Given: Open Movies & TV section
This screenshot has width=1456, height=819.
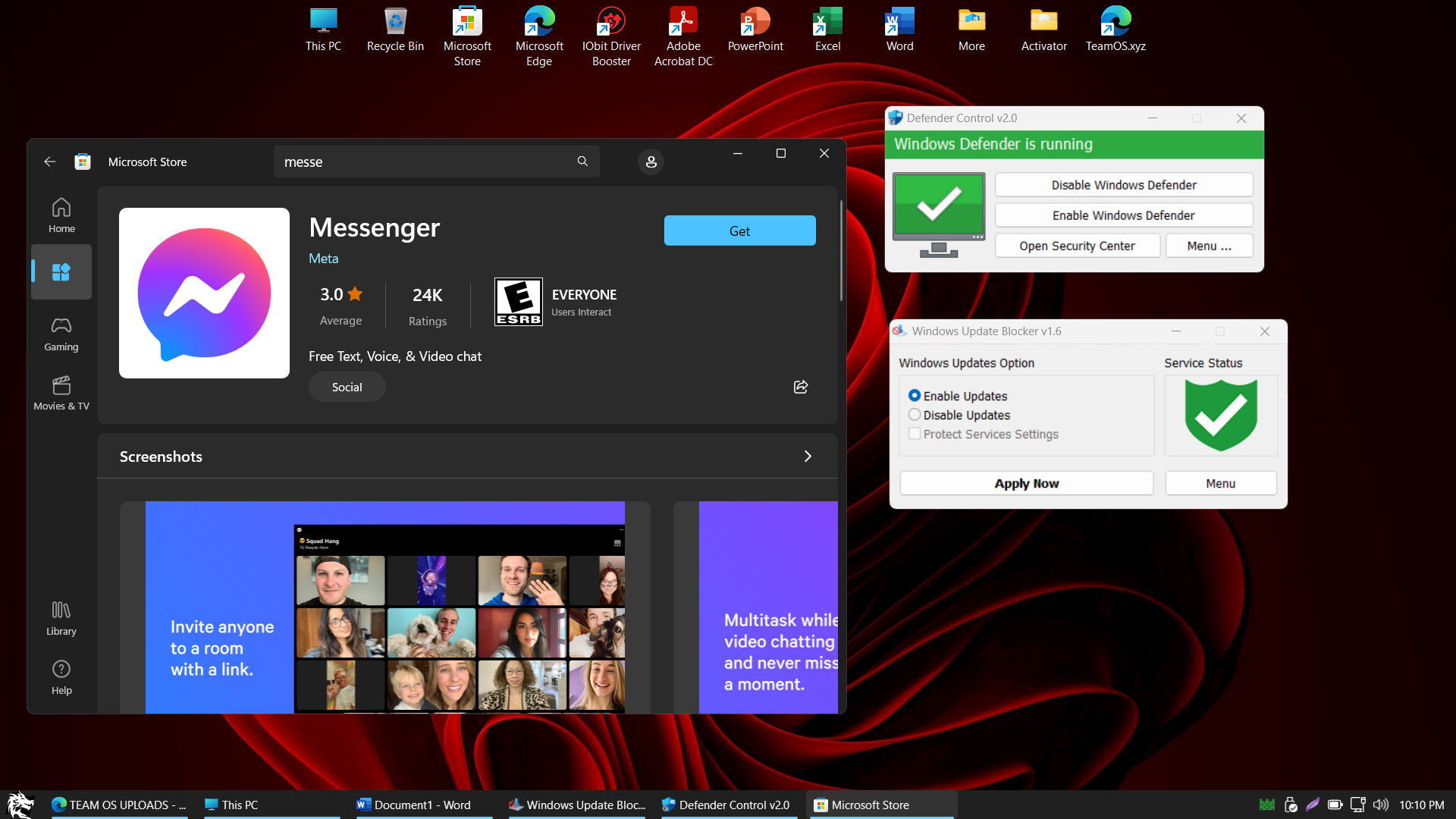Looking at the screenshot, I should click(x=61, y=393).
